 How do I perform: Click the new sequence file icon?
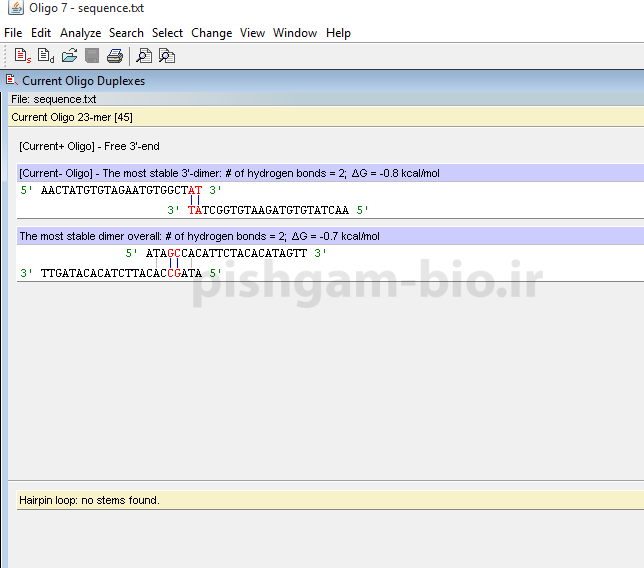[x=21, y=56]
